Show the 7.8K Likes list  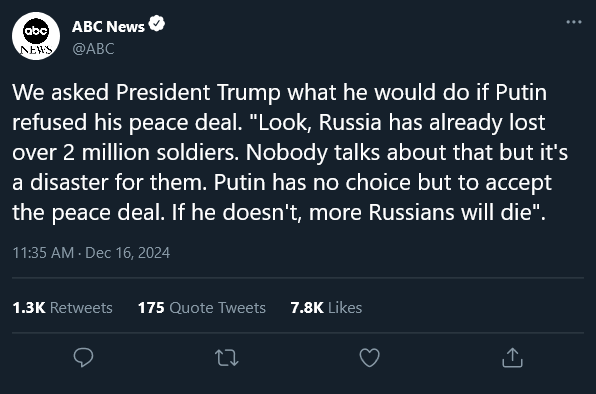coord(326,308)
